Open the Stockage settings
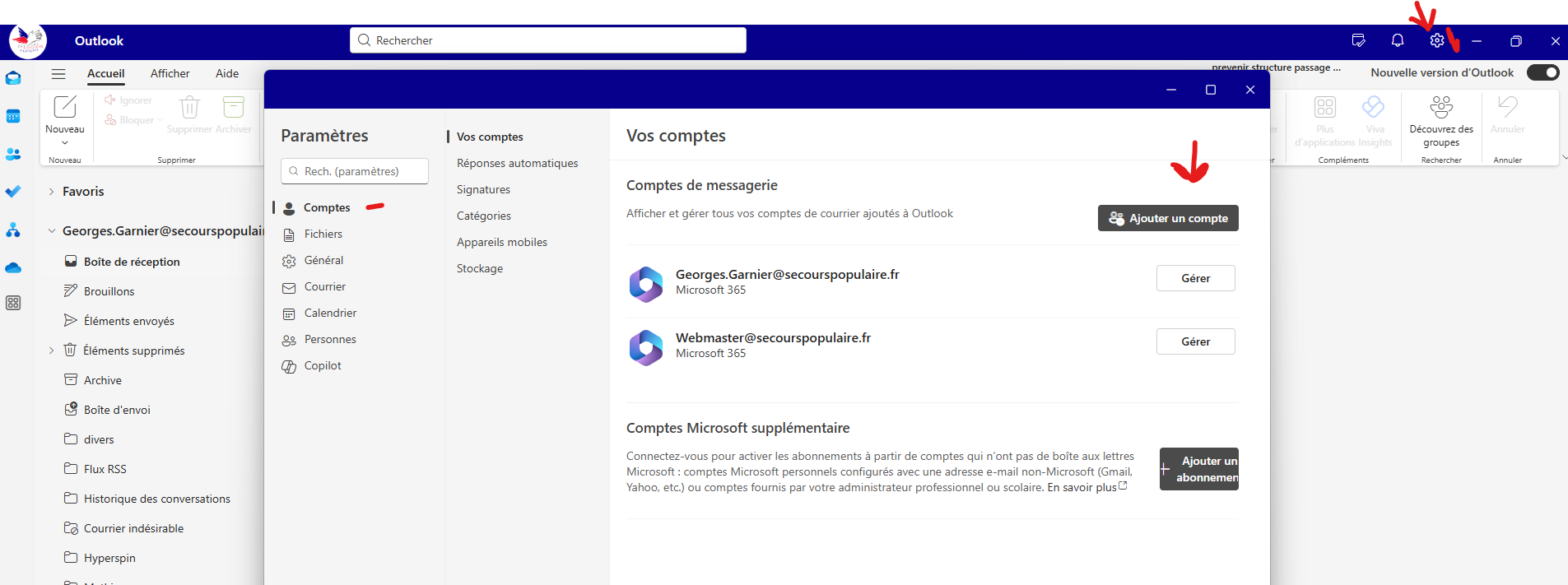The height and width of the screenshot is (585, 1568). (480, 268)
